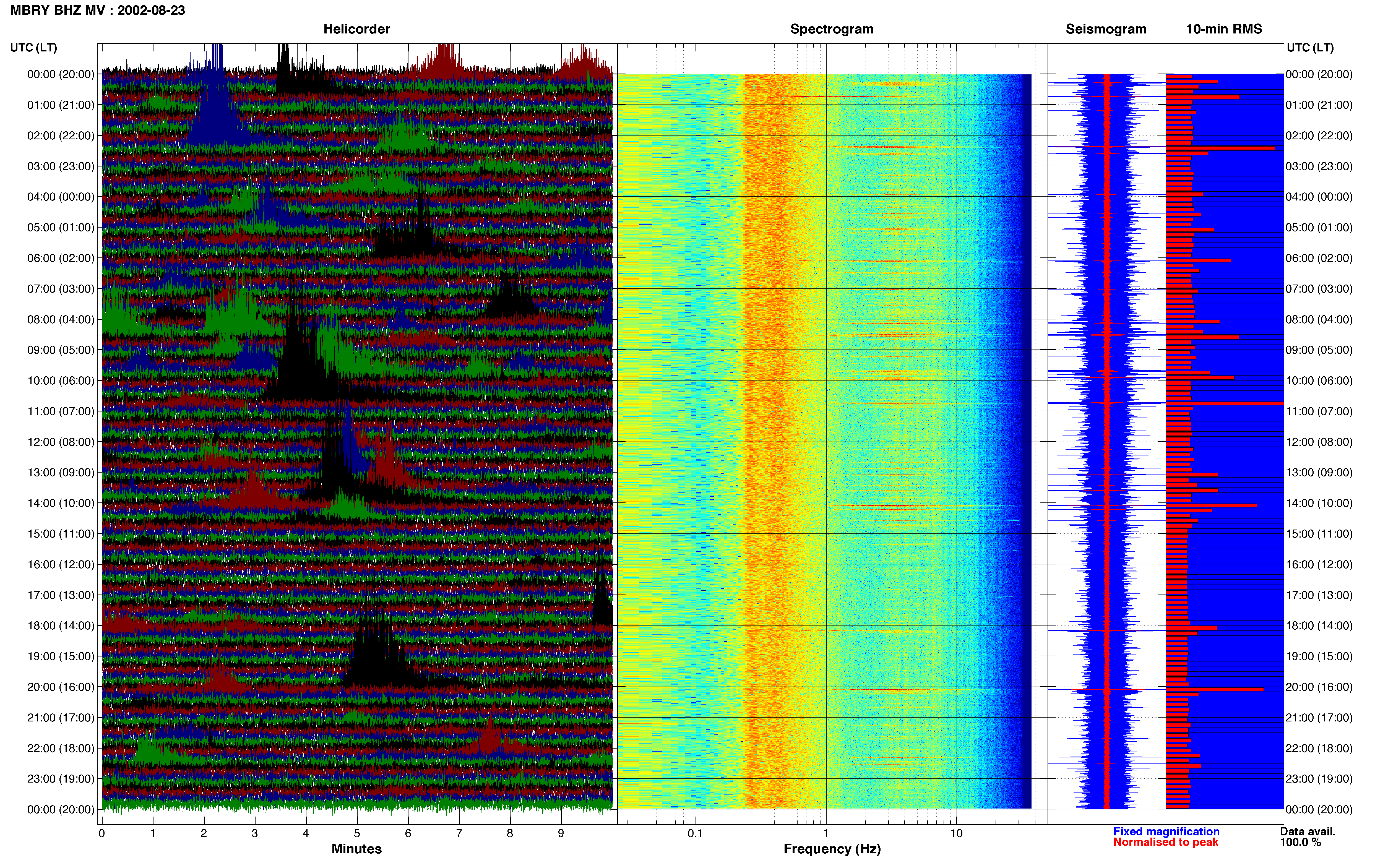The height and width of the screenshot is (868, 1388).
Task: Click right time label '11:00 (07:00)'
Action: (1319, 411)
